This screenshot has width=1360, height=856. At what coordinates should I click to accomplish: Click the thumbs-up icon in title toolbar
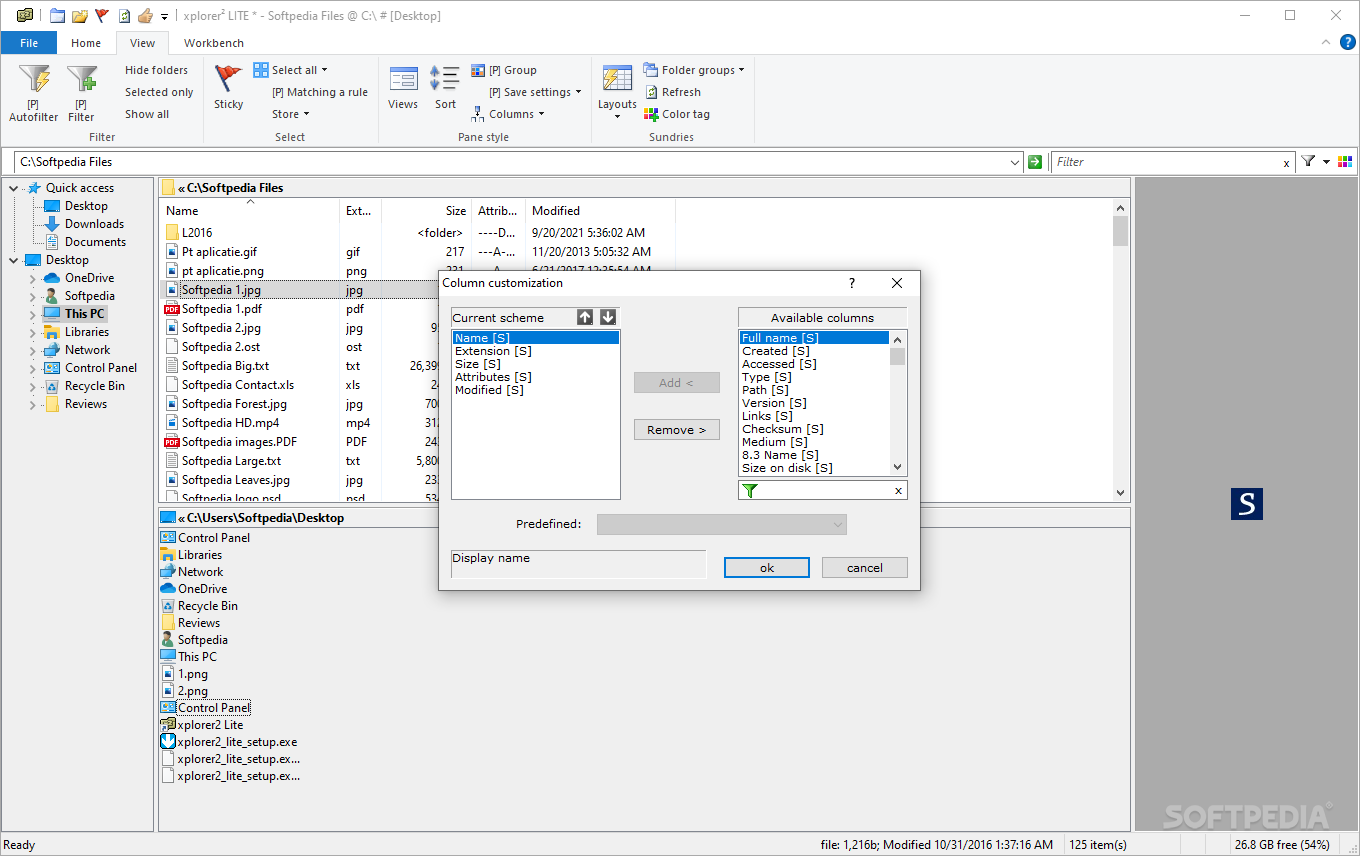(x=145, y=16)
